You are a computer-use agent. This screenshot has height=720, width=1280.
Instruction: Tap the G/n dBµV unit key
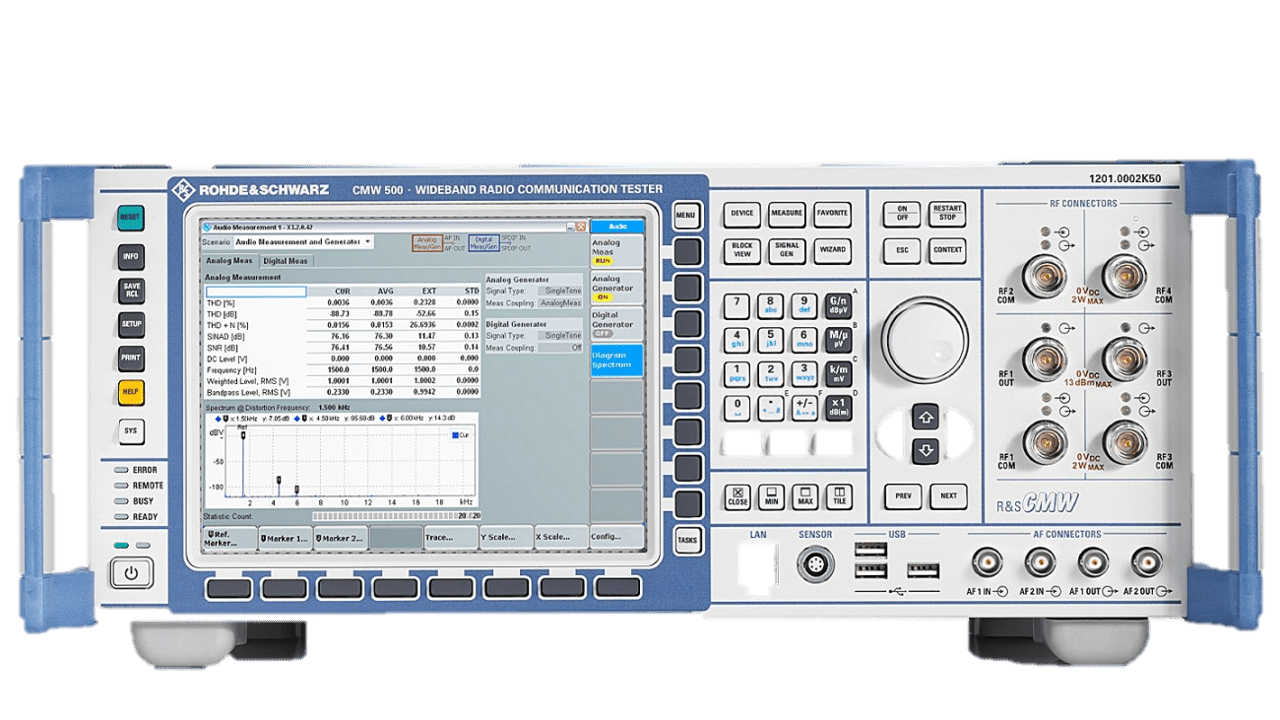click(x=838, y=305)
